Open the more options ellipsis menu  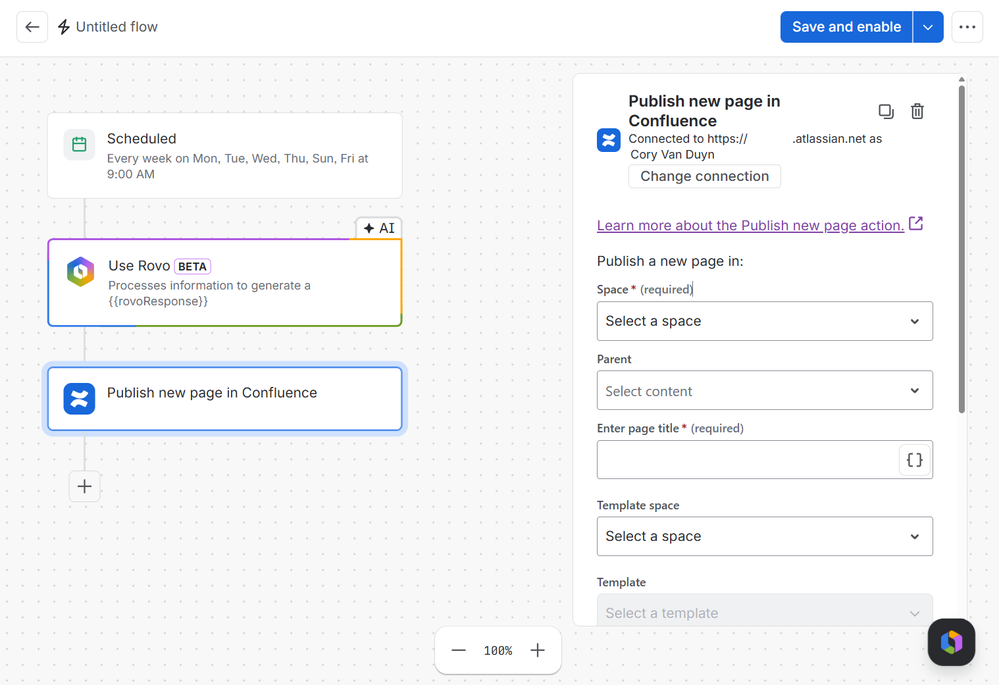click(x=967, y=27)
